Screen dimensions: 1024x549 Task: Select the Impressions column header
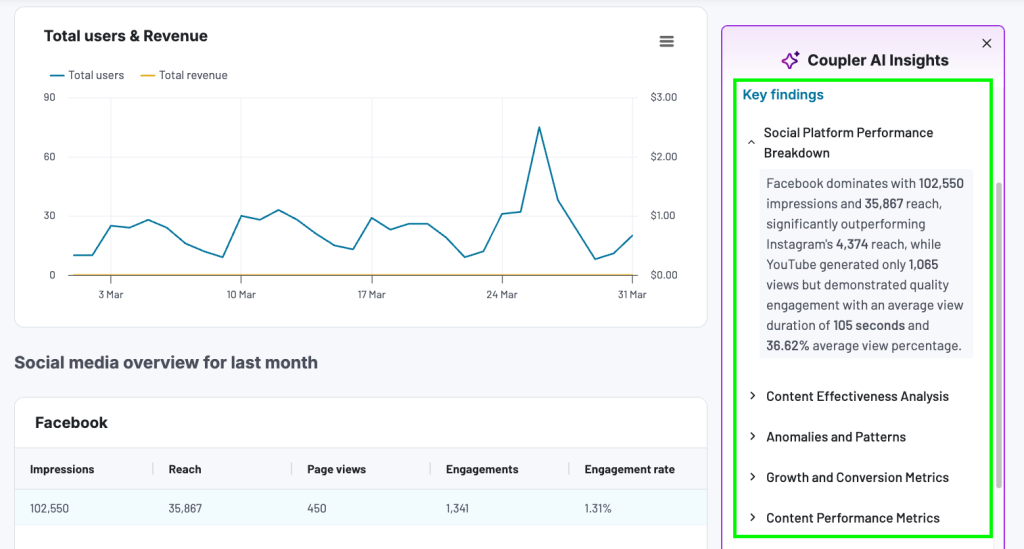pyautogui.click(x=62, y=469)
